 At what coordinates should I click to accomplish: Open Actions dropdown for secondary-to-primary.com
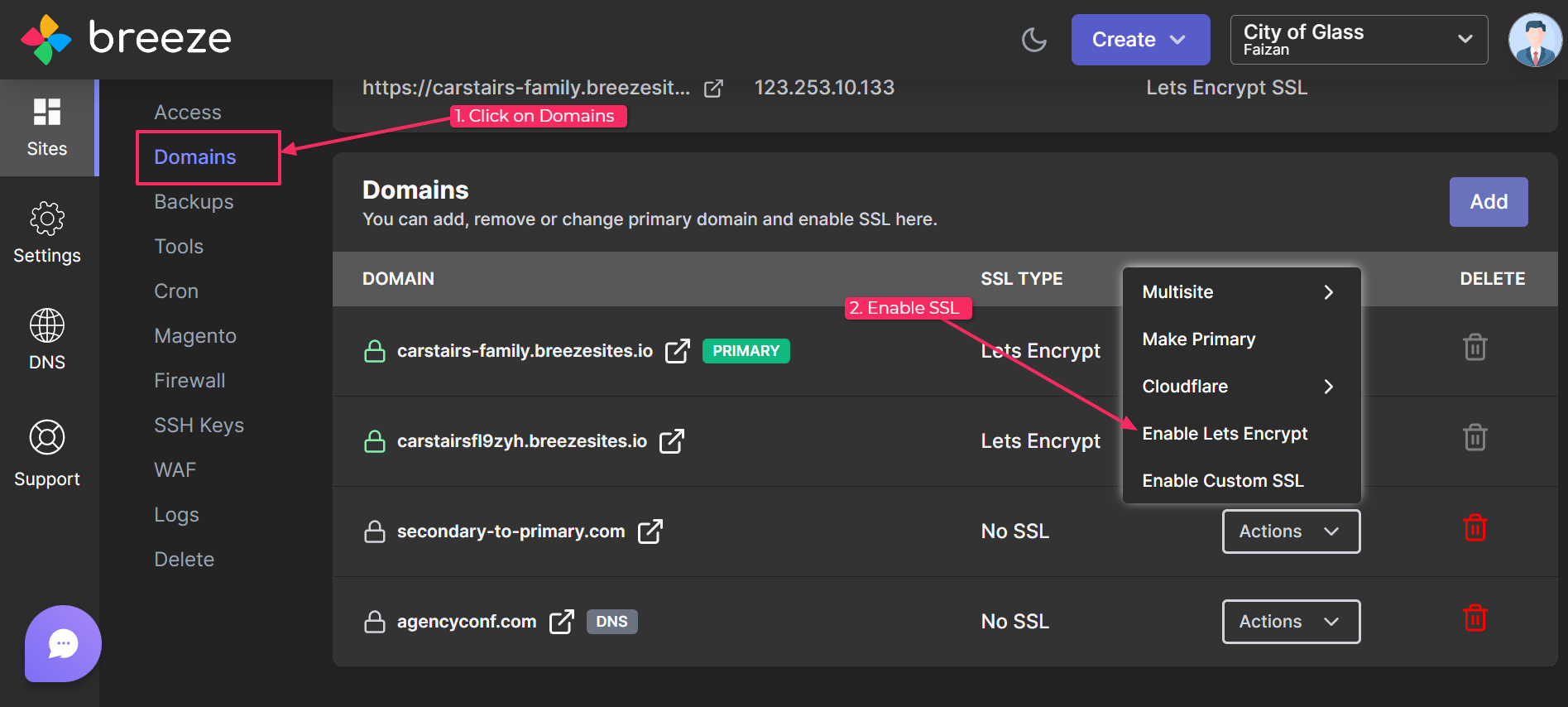[x=1291, y=531]
